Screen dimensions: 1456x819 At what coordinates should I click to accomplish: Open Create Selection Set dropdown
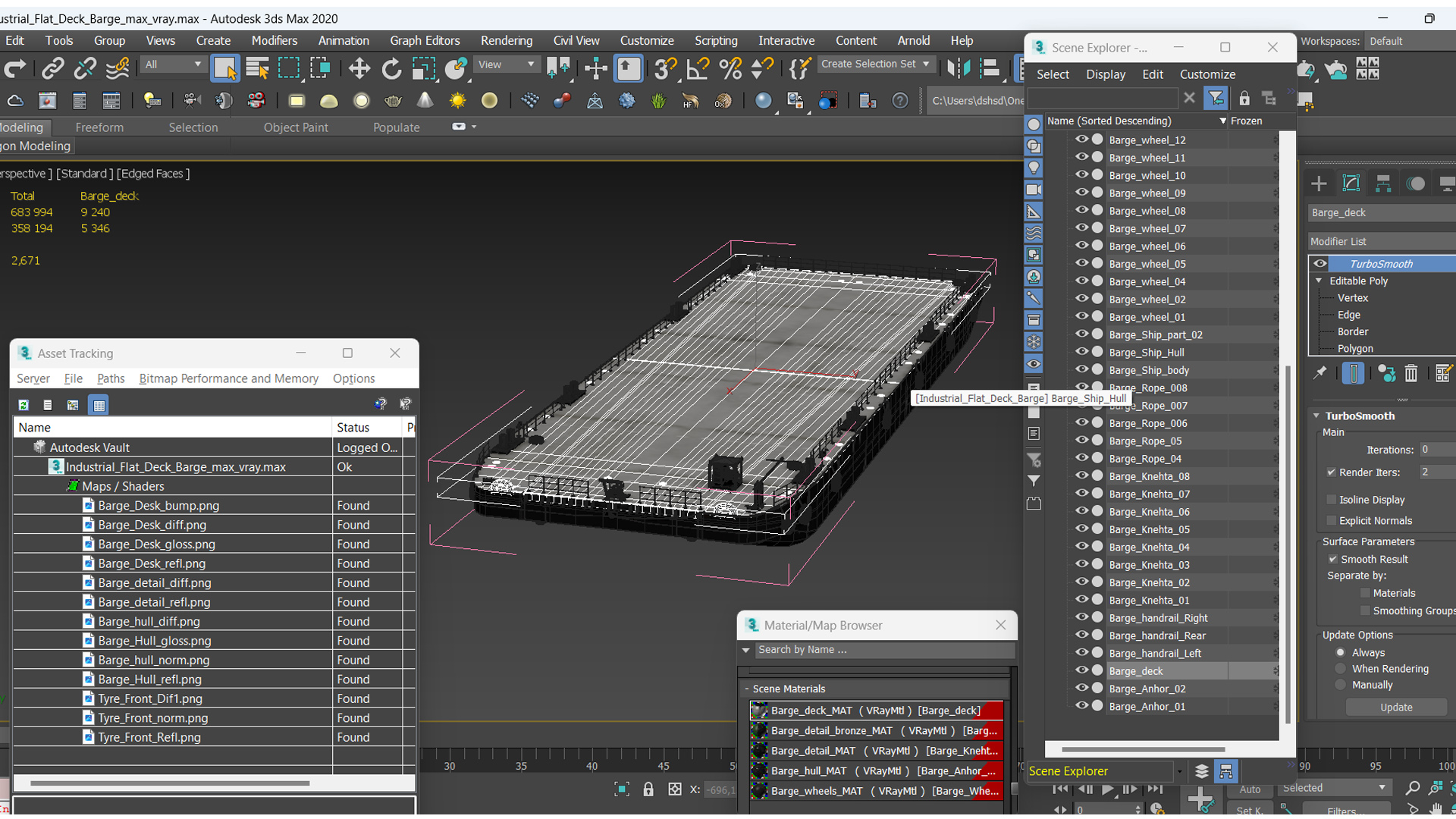[x=876, y=64]
